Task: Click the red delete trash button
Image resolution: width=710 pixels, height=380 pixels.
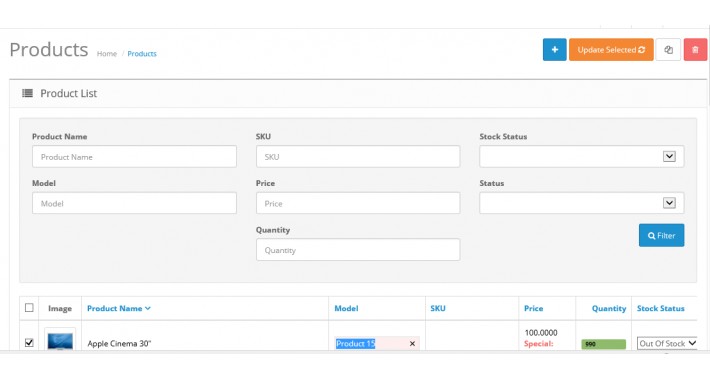Action: (695, 49)
